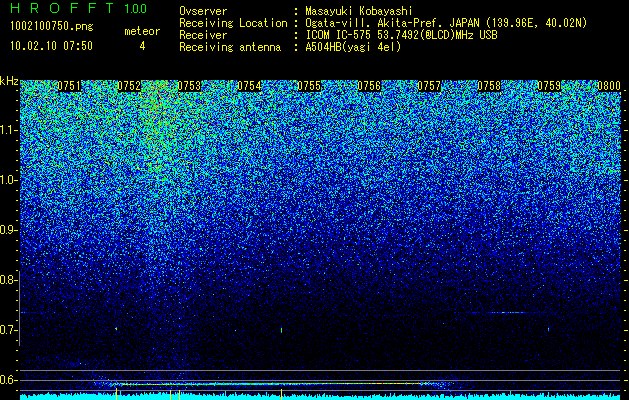
Task: Click the 0758 time marker
Action: [x=489, y=86]
